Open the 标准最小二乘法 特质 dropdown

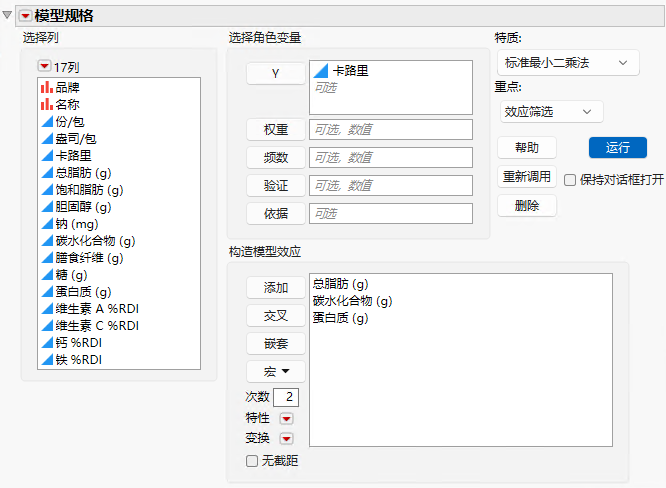tap(568, 63)
